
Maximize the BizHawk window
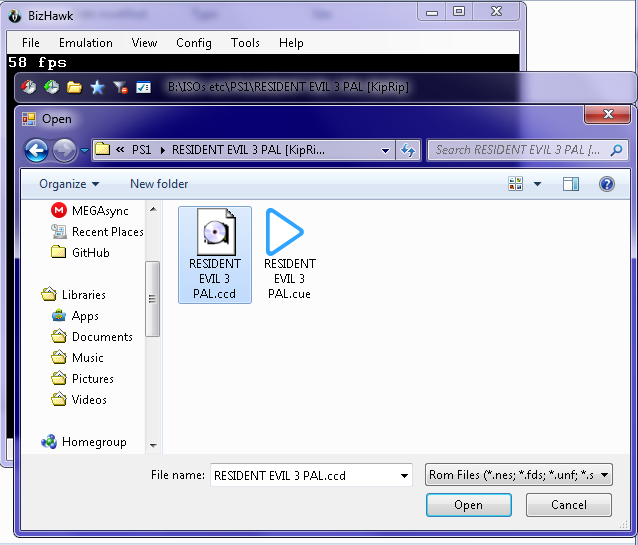[x=459, y=11]
